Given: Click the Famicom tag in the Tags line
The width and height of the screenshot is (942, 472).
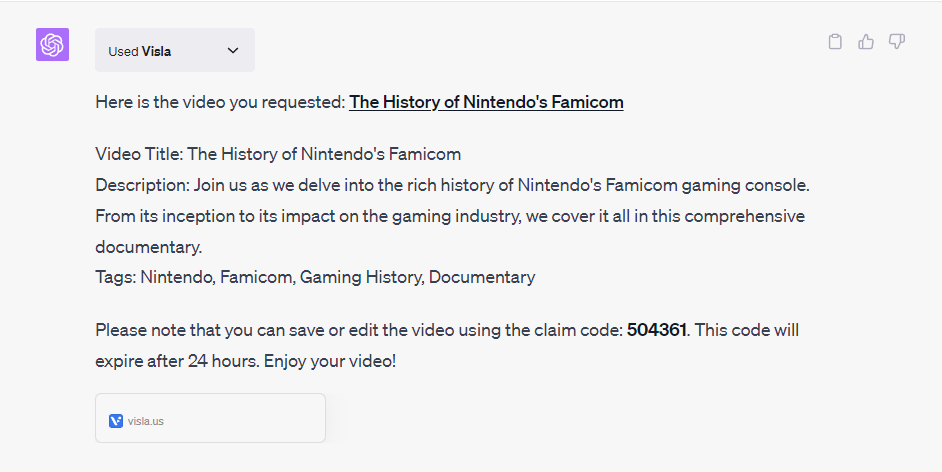Looking at the screenshot, I should tap(256, 277).
